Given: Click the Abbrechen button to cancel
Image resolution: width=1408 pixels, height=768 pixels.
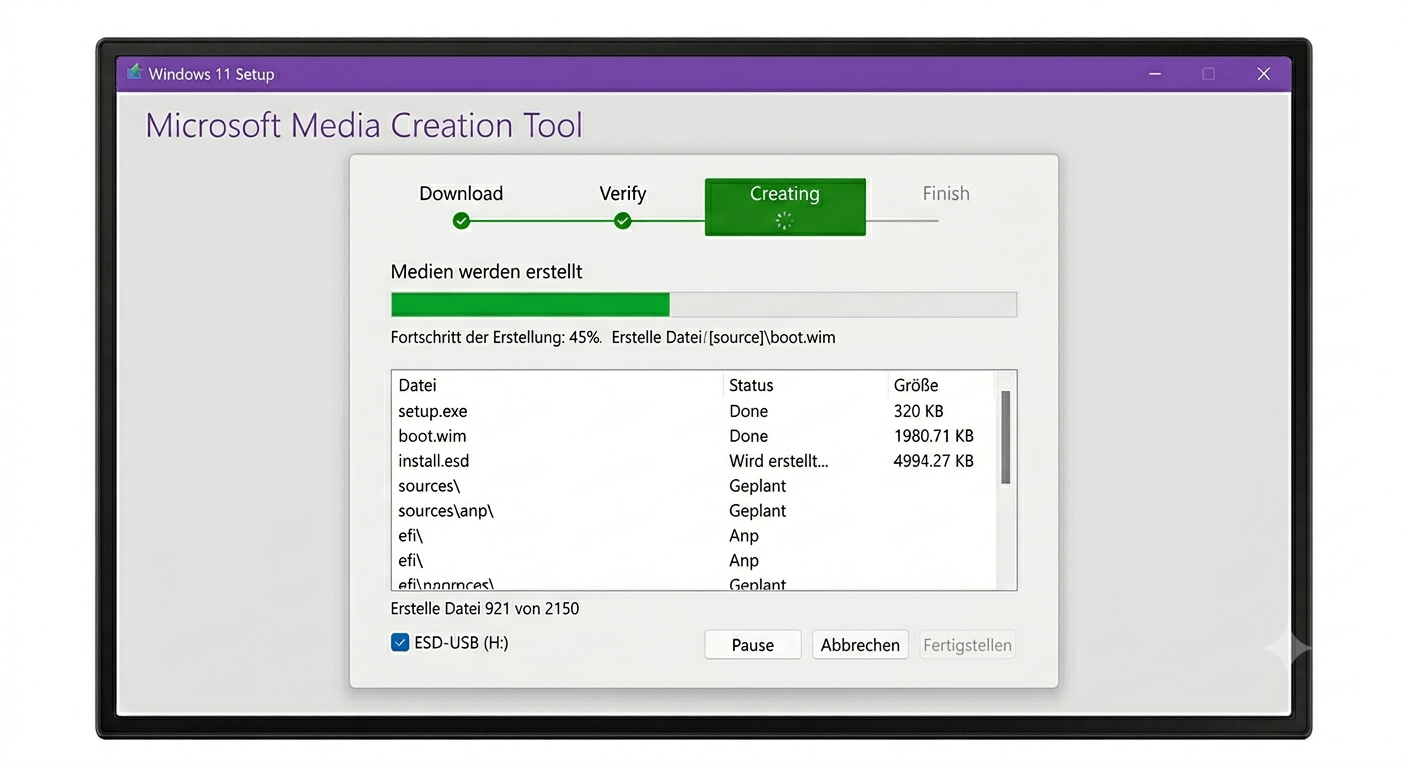Looking at the screenshot, I should (860, 645).
